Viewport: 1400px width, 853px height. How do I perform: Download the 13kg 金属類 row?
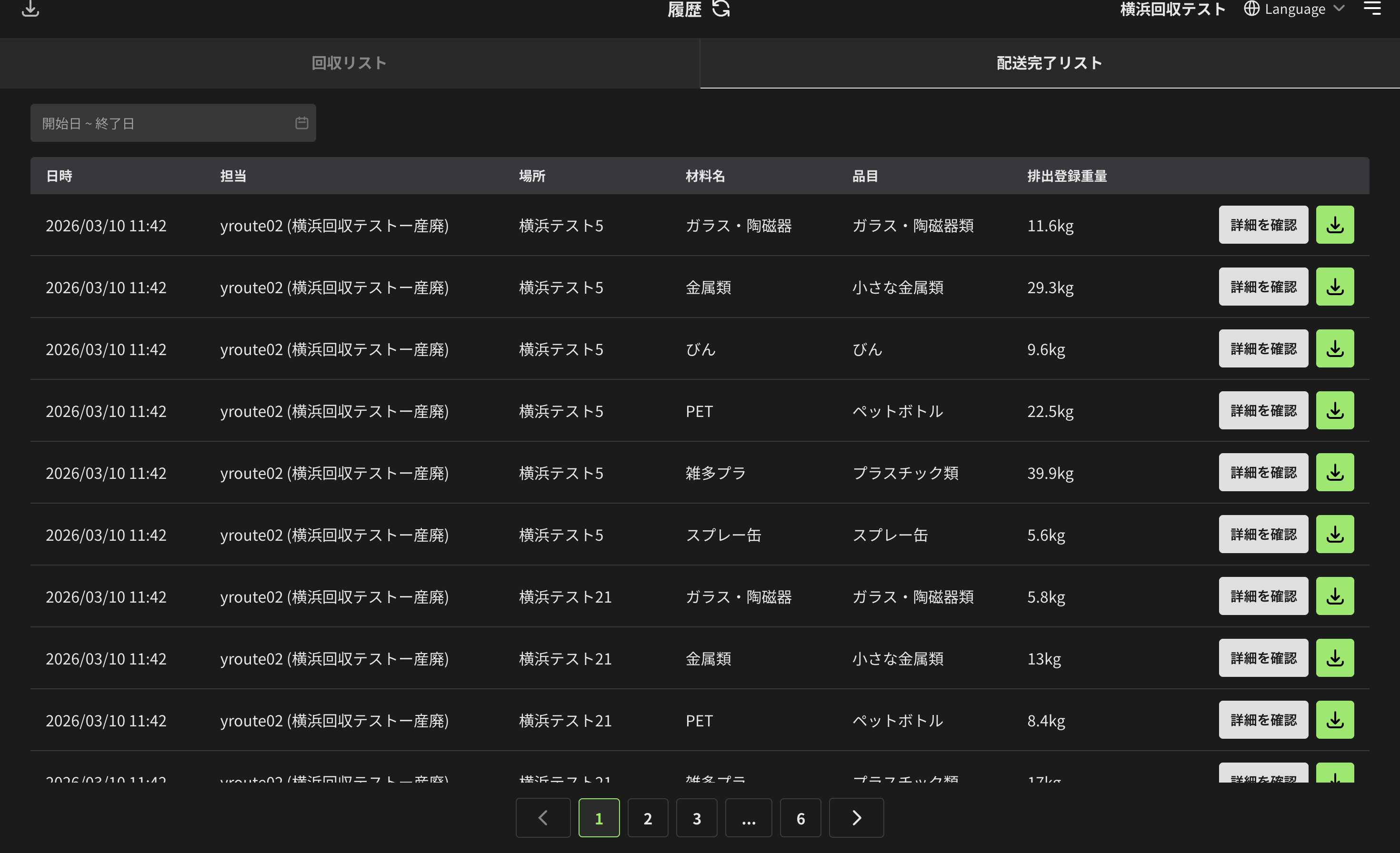pyautogui.click(x=1335, y=658)
